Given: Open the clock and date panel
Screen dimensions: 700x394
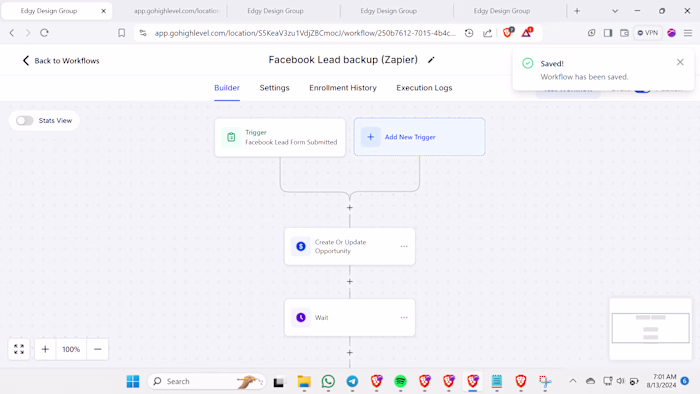Looking at the screenshot, I should [661, 381].
